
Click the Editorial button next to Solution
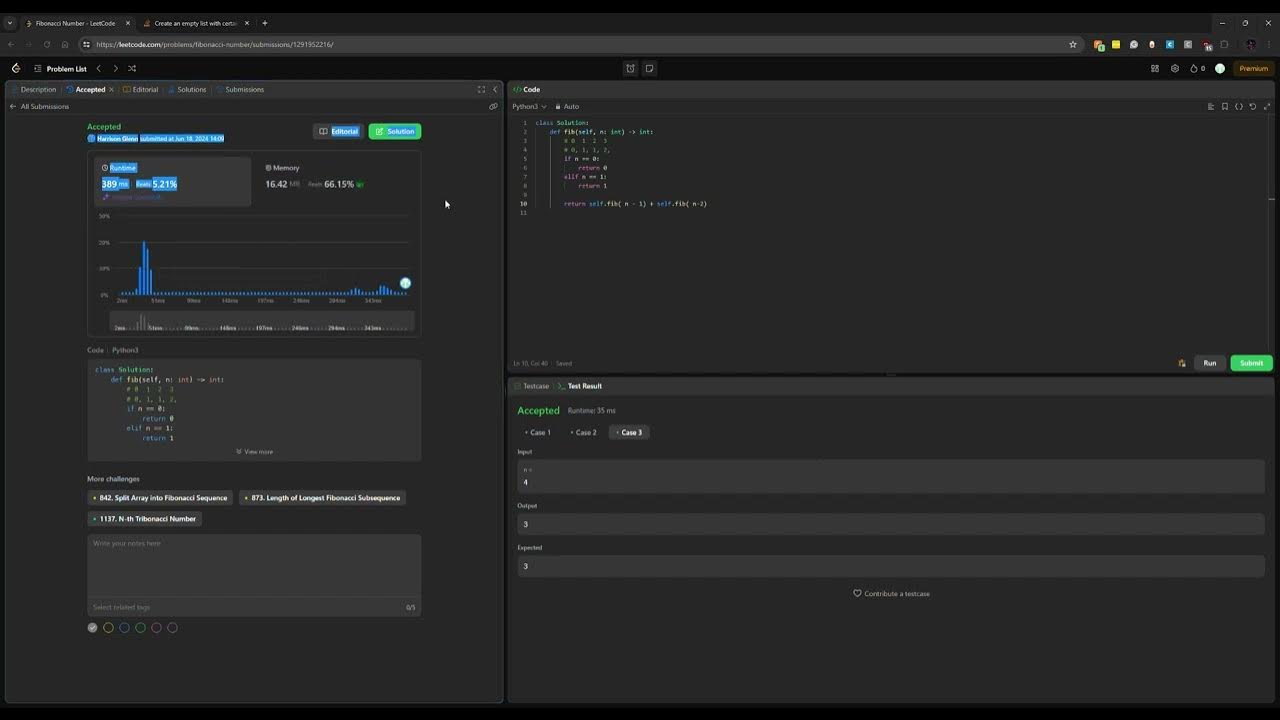pos(338,131)
